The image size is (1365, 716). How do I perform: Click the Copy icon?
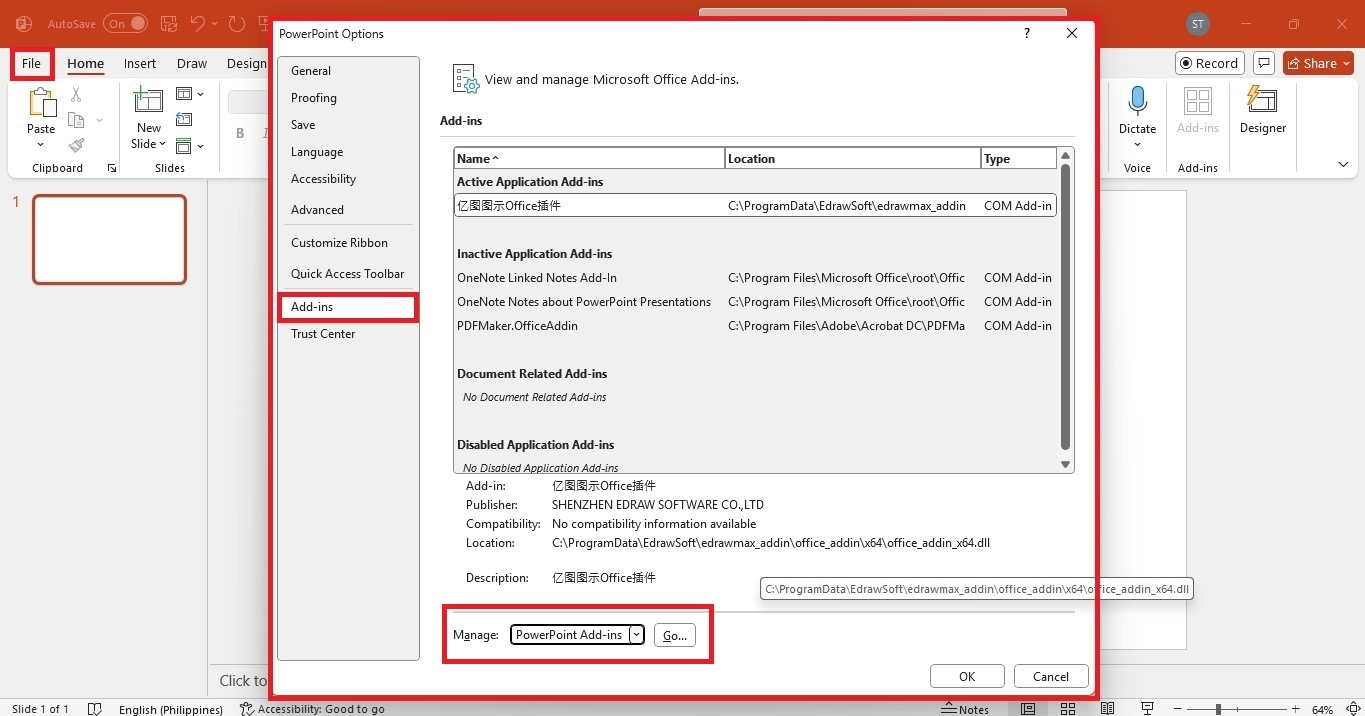click(76, 120)
